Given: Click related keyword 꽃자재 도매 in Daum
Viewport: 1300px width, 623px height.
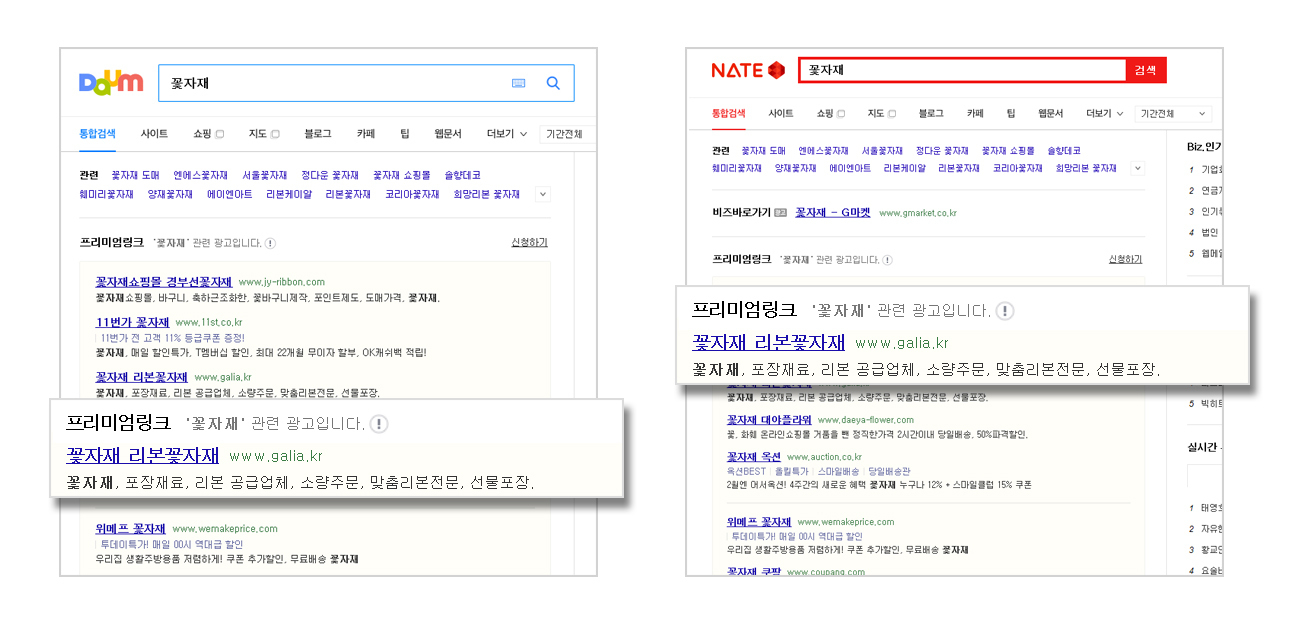Looking at the screenshot, I should 135,175.
